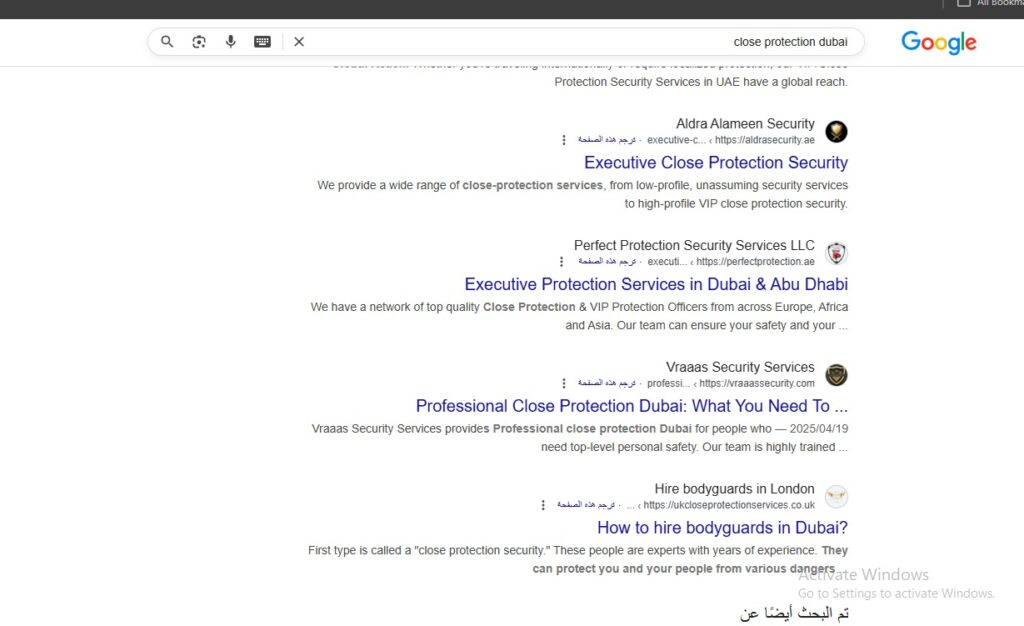1024x626 pixels.
Task: Click the https://vraaassecurity.com URL text
Action: click(x=757, y=383)
